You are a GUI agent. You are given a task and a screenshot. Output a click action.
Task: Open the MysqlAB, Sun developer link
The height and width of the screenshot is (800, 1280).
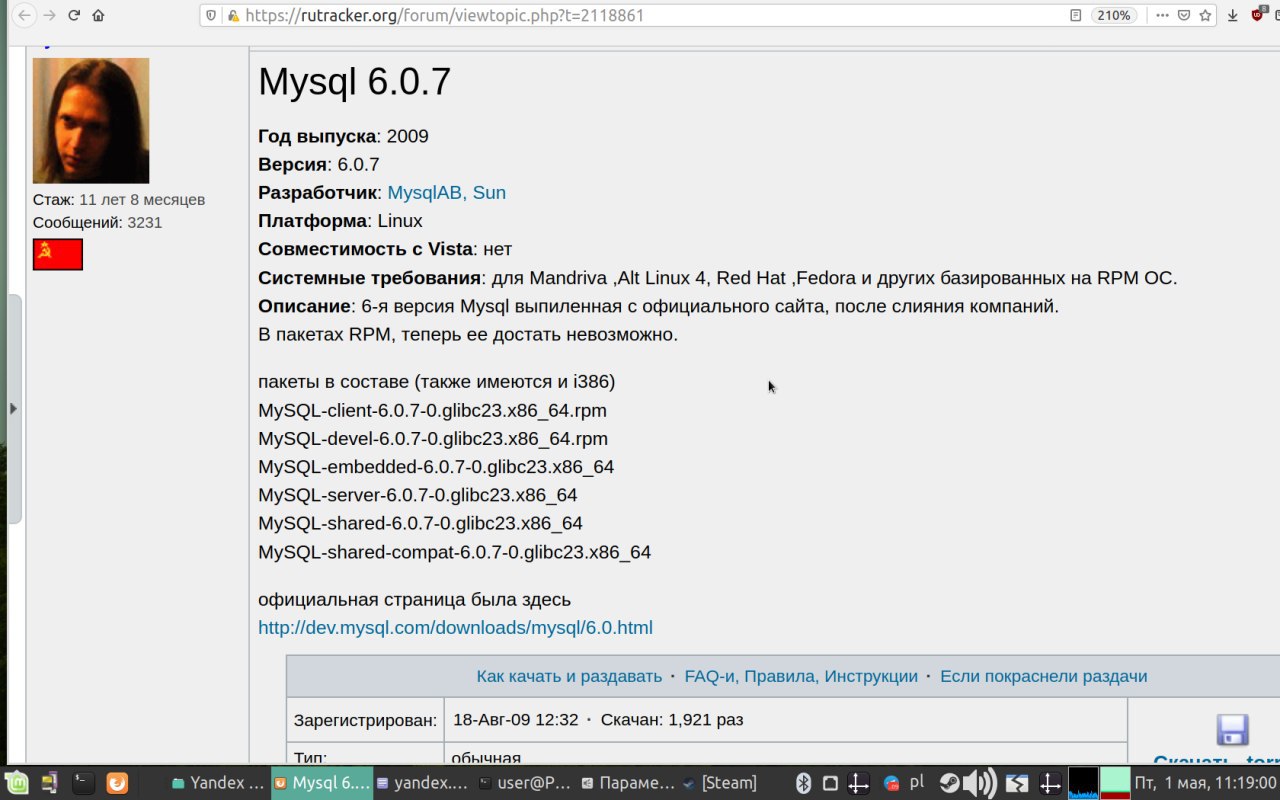click(447, 192)
